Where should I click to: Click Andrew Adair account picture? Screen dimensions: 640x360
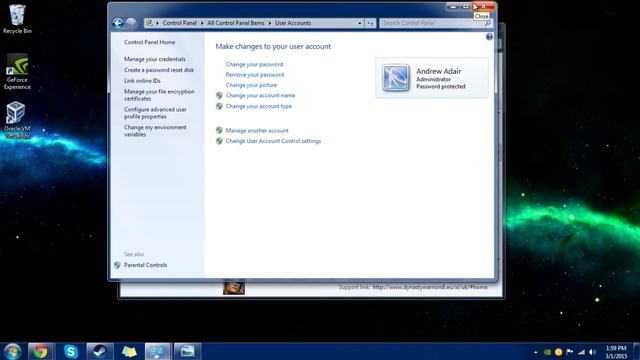pos(396,78)
